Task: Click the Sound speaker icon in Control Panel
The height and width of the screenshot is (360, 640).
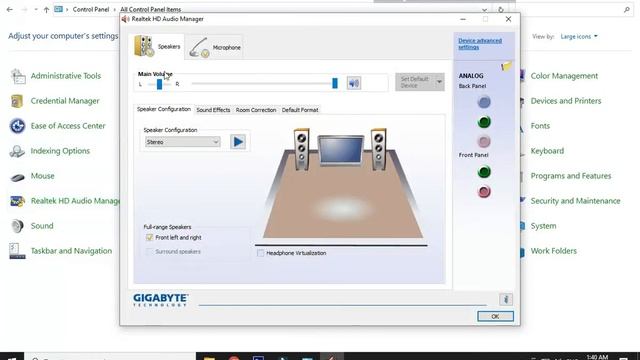Action: (x=17, y=226)
